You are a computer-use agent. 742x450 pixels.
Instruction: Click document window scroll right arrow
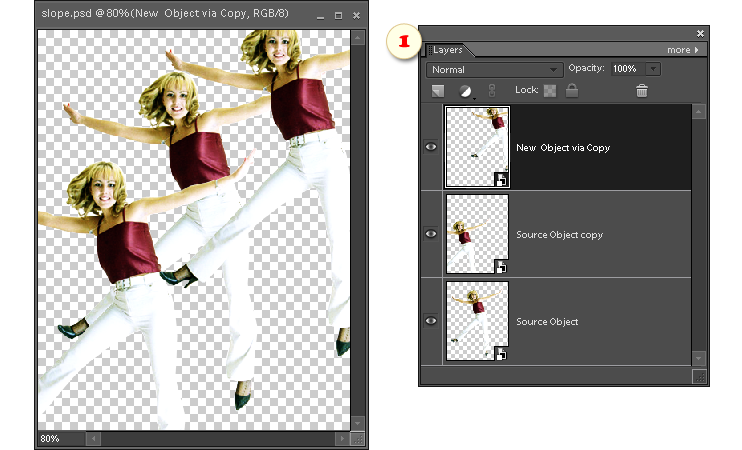[343, 439]
